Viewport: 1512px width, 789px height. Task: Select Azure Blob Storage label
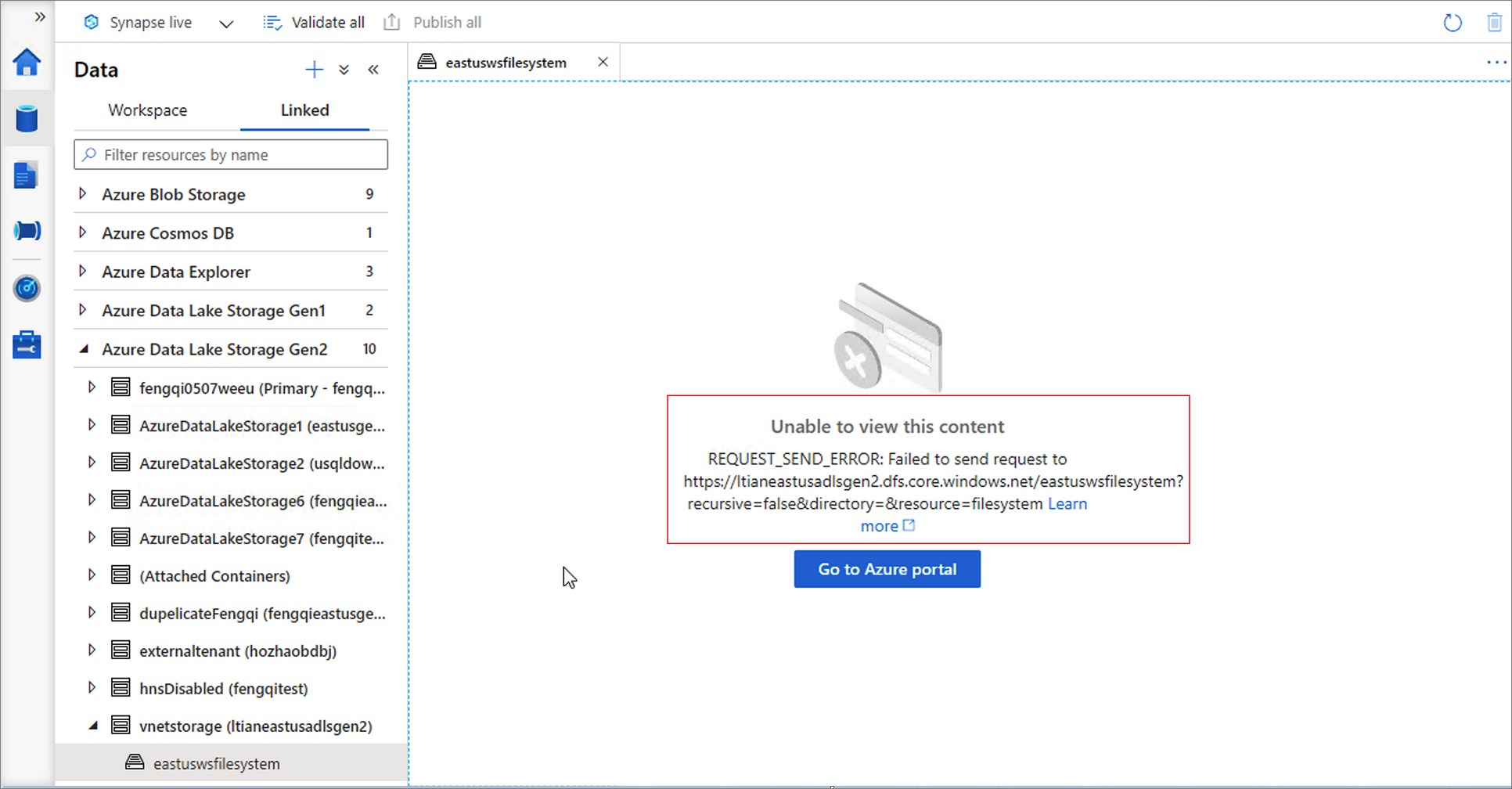point(174,194)
